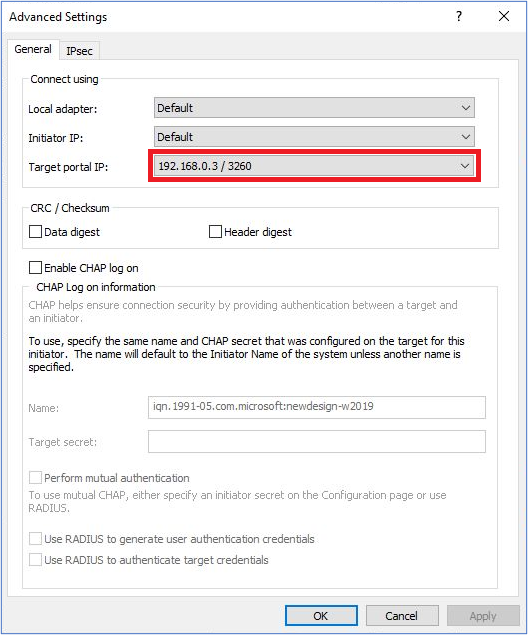
Task: Open the Target portal IP dropdown
Action: 465,166
